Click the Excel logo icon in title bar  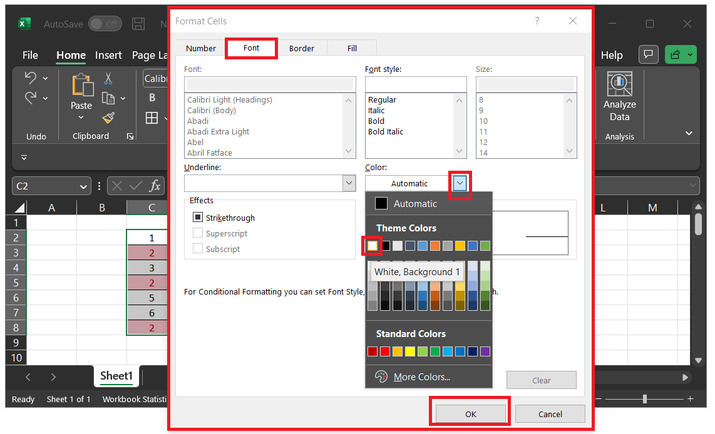[24, 24]
